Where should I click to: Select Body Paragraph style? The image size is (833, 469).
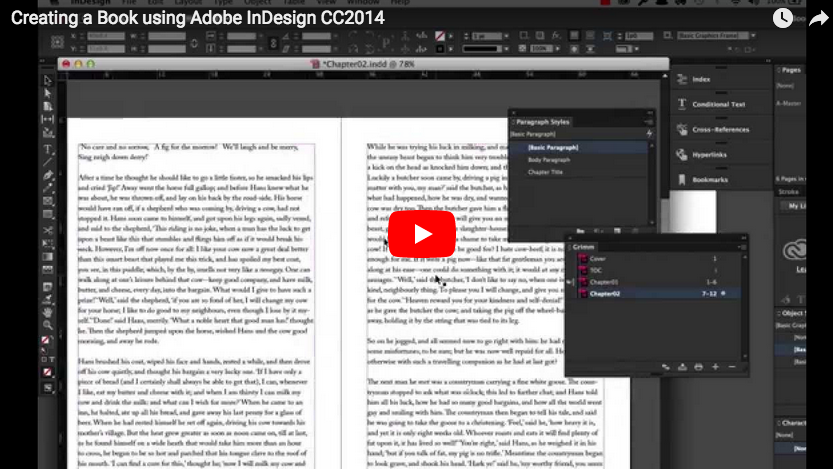coord(552,160)
